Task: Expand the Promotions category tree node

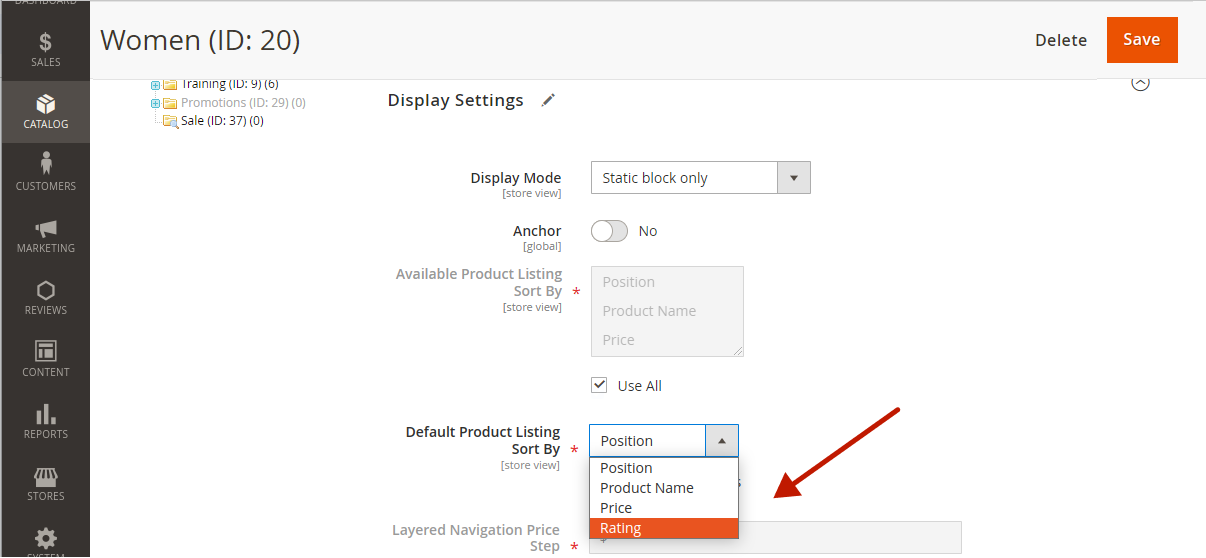Action: pos(155,103)
